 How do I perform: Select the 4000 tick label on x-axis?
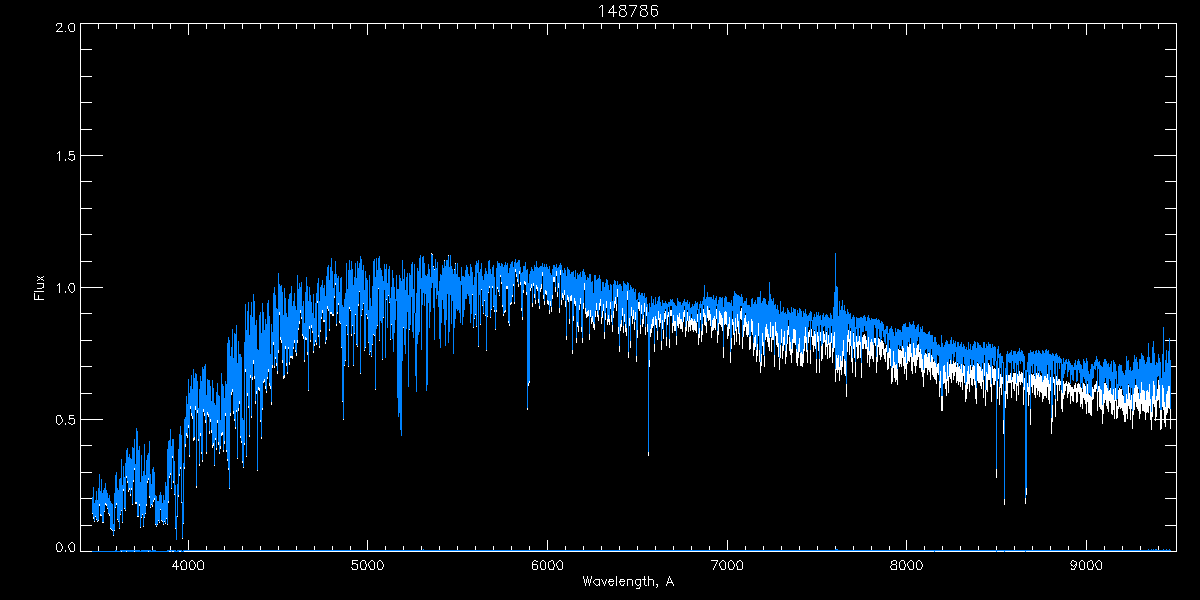pyautogui.click(x=188, y=564)
